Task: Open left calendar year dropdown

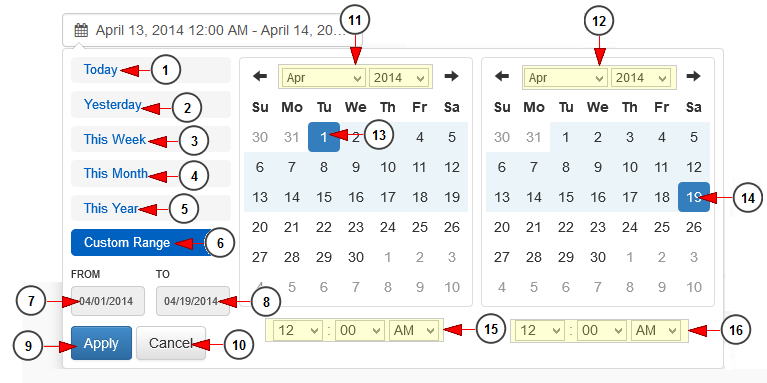Action: (x=399, y=77)
